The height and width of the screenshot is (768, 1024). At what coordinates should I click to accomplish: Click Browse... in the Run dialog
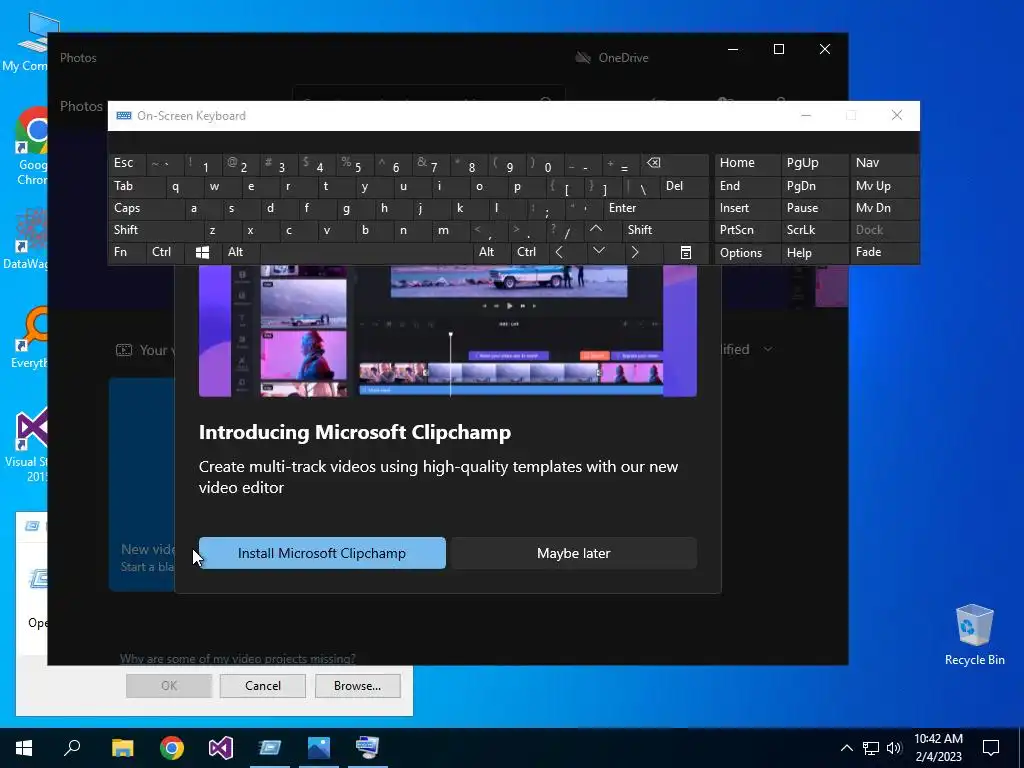point(357,686)
